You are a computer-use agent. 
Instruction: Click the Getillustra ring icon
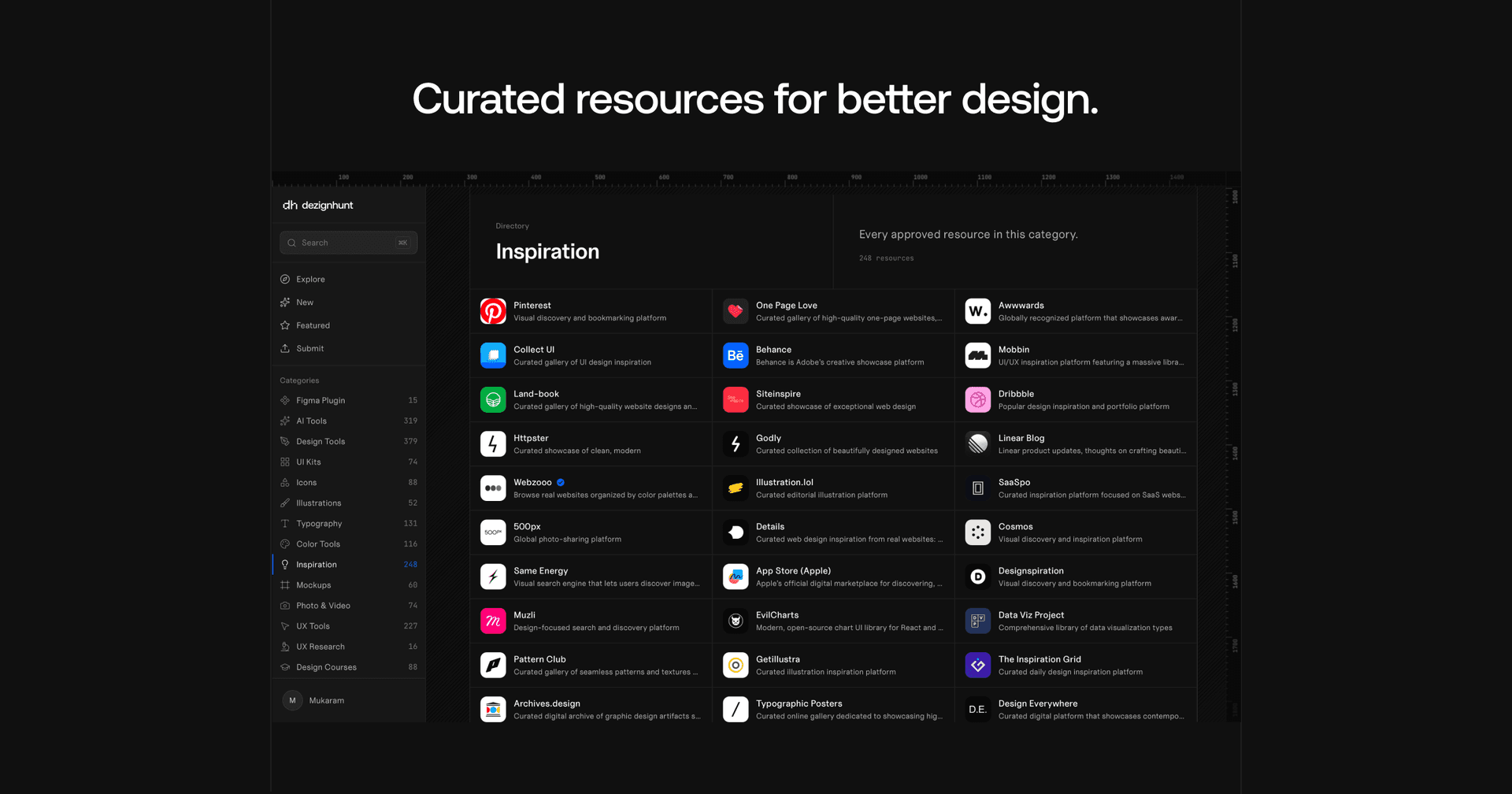coord(736,665)
